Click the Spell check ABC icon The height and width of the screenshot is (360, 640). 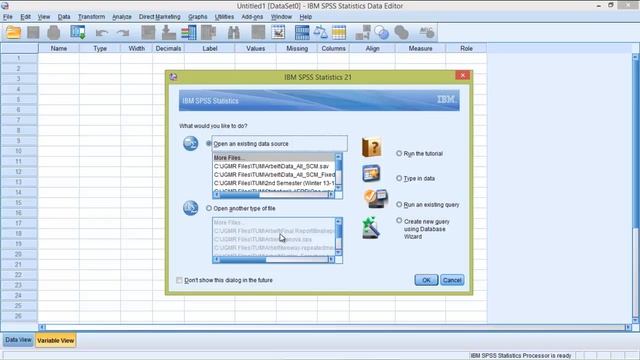(x=427, y=32)
